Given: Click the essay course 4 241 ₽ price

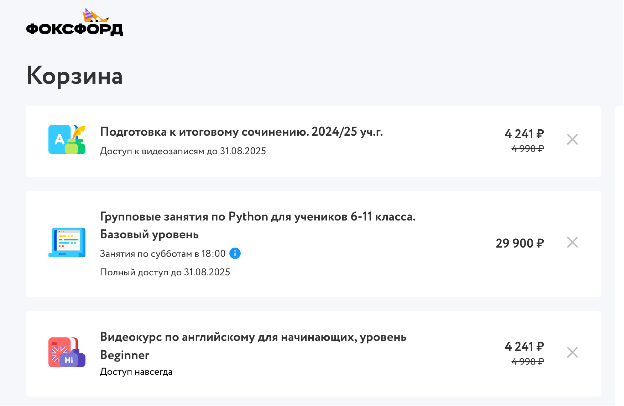Looking at the screenshot, I should (x=524, y=133).
